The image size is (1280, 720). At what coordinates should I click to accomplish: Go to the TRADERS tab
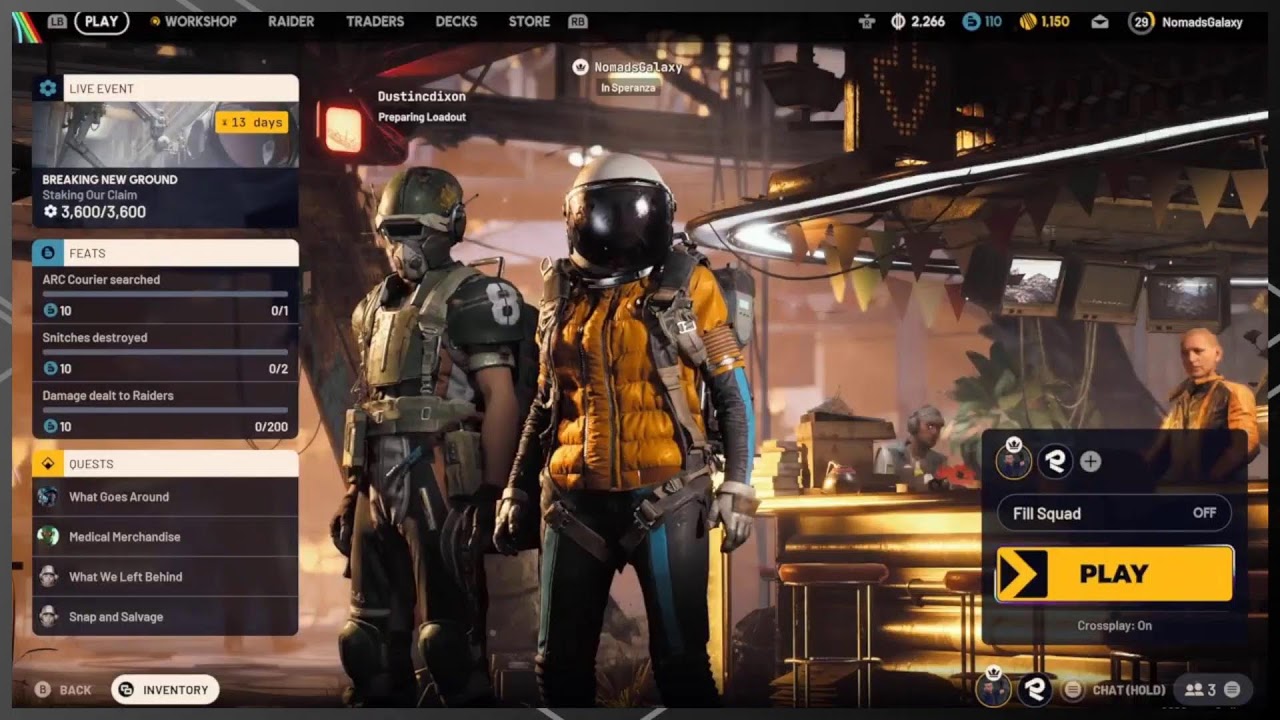pyautogui.click(x=375, y=21)
